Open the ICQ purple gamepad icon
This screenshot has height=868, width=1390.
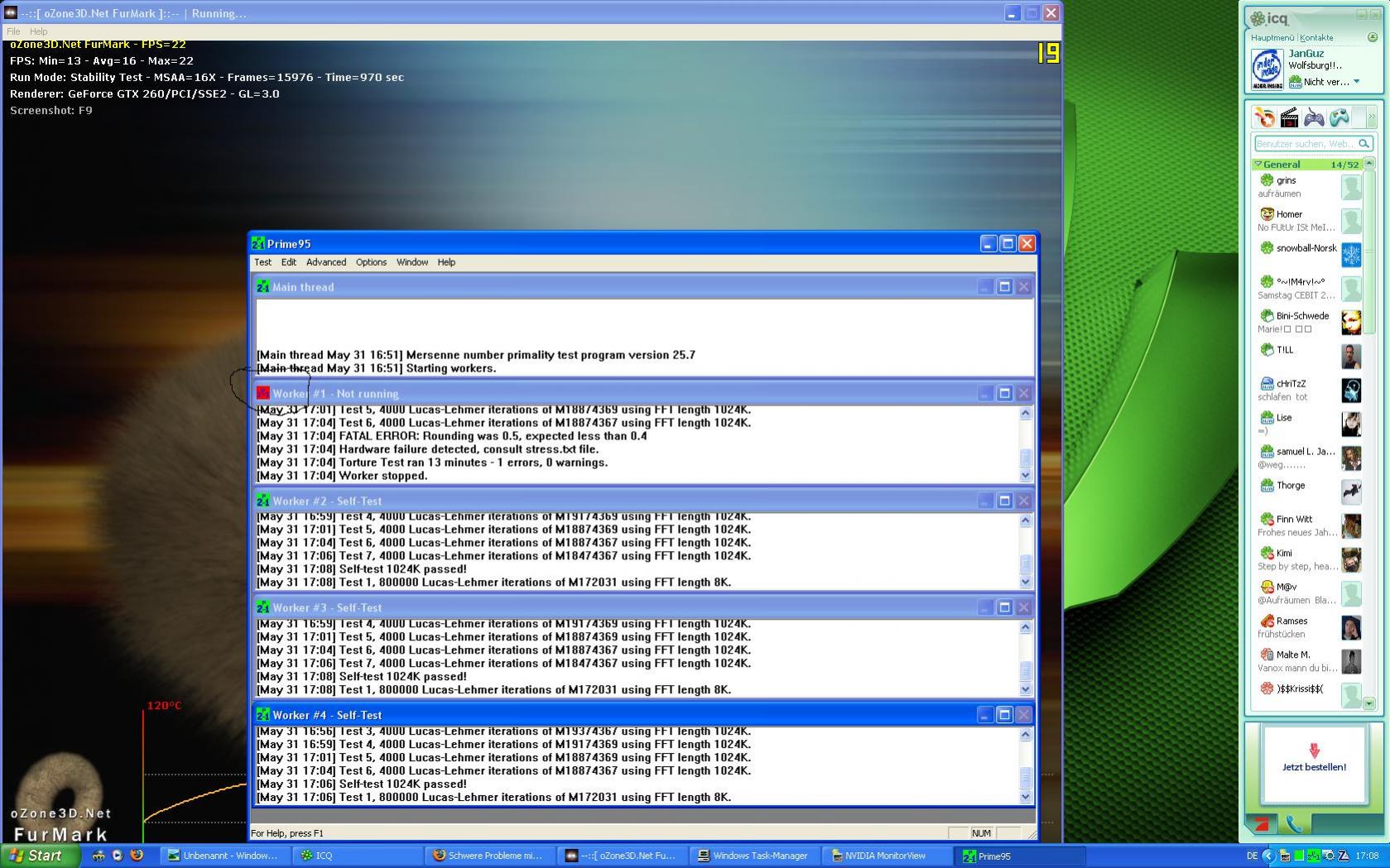coord(1314,117)
